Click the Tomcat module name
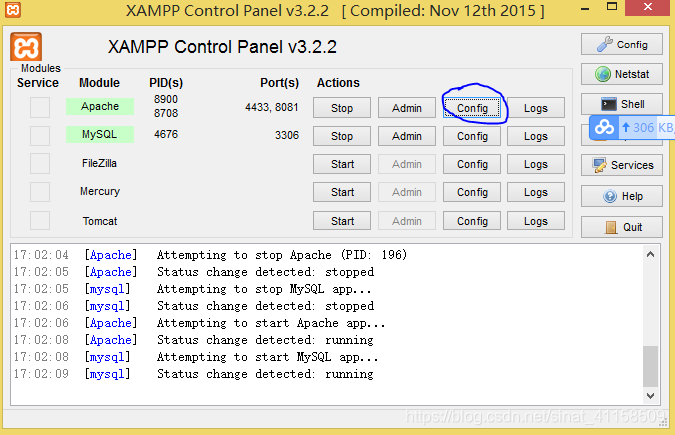Screen dimensions: 675x435 click(x=100, y=221)
